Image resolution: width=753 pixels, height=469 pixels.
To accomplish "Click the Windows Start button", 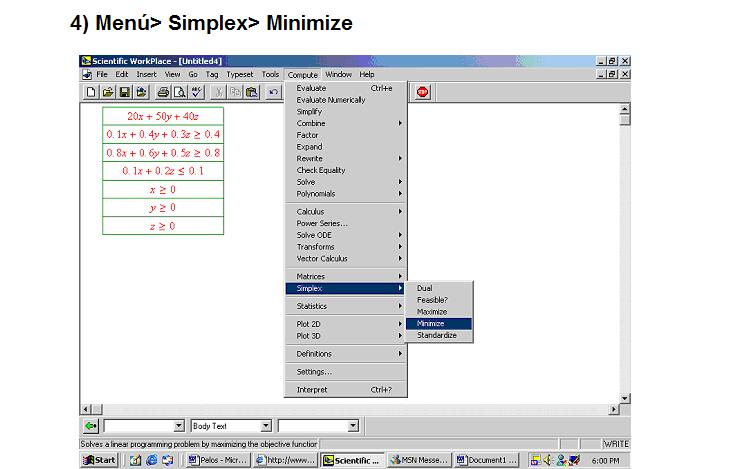I will [99, 460].
